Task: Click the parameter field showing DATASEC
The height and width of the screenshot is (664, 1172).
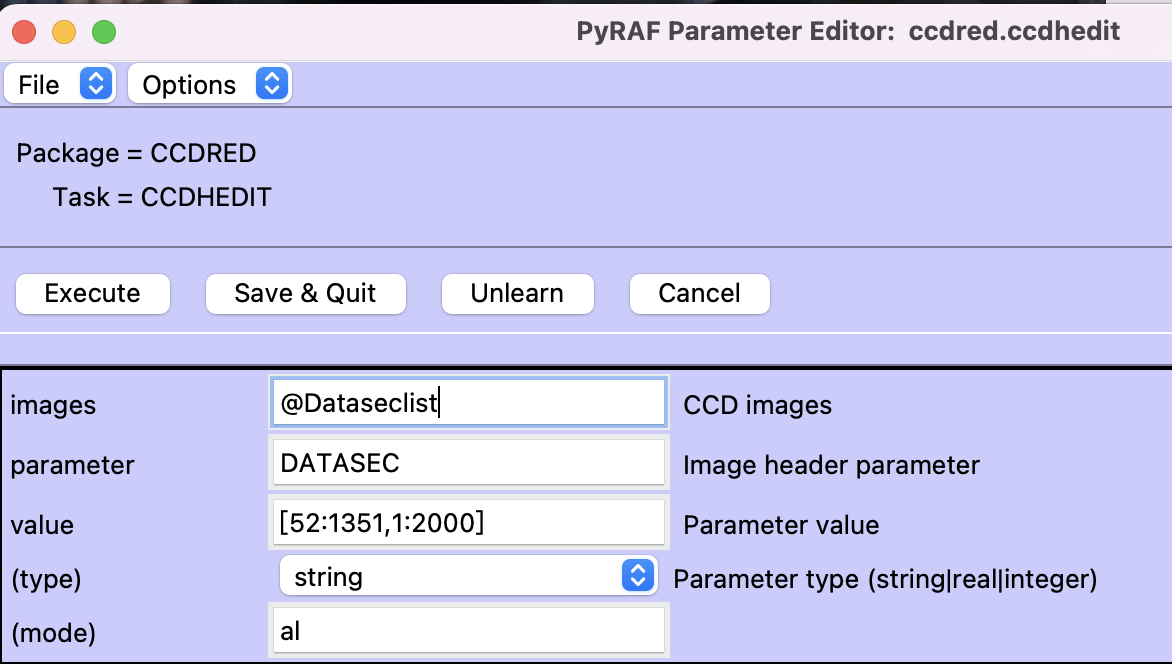Action: [467, 464]
